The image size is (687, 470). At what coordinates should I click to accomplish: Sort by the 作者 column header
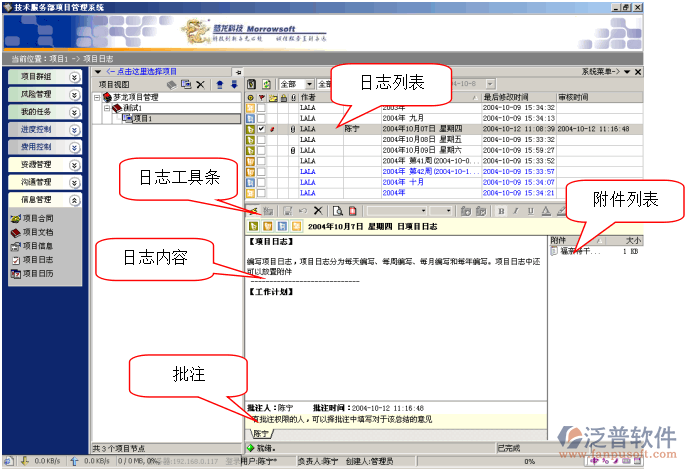click(321, 97)
